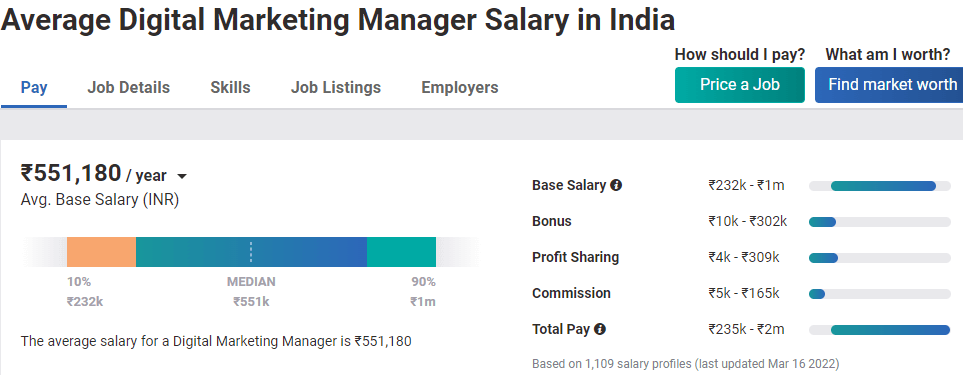Select the Skills tab
Screen dimensions: 963x375
point(230,88)
